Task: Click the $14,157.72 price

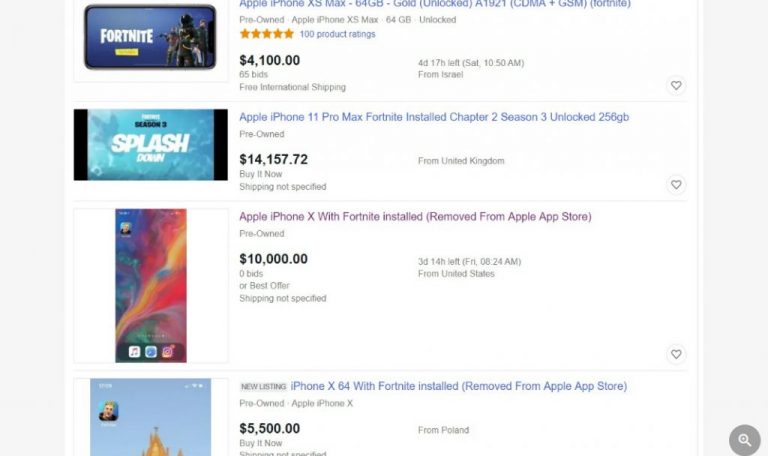Action: point(273,159)
